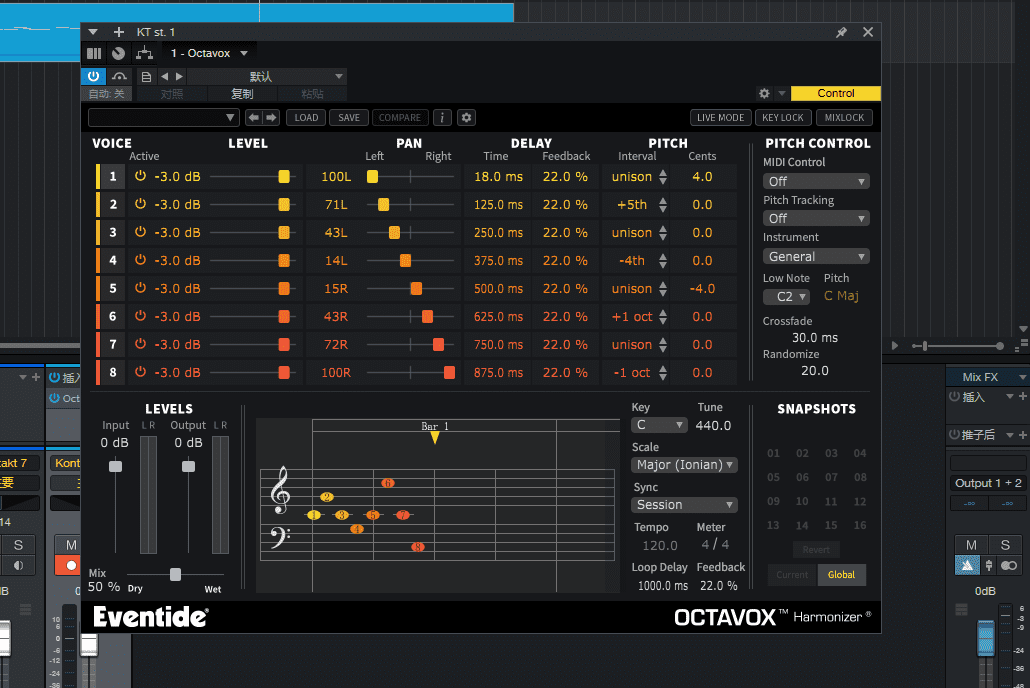Screen dimensions: 1030x688
Task: Open the Pitch Tracking dropdown
Action: [816, 218]
